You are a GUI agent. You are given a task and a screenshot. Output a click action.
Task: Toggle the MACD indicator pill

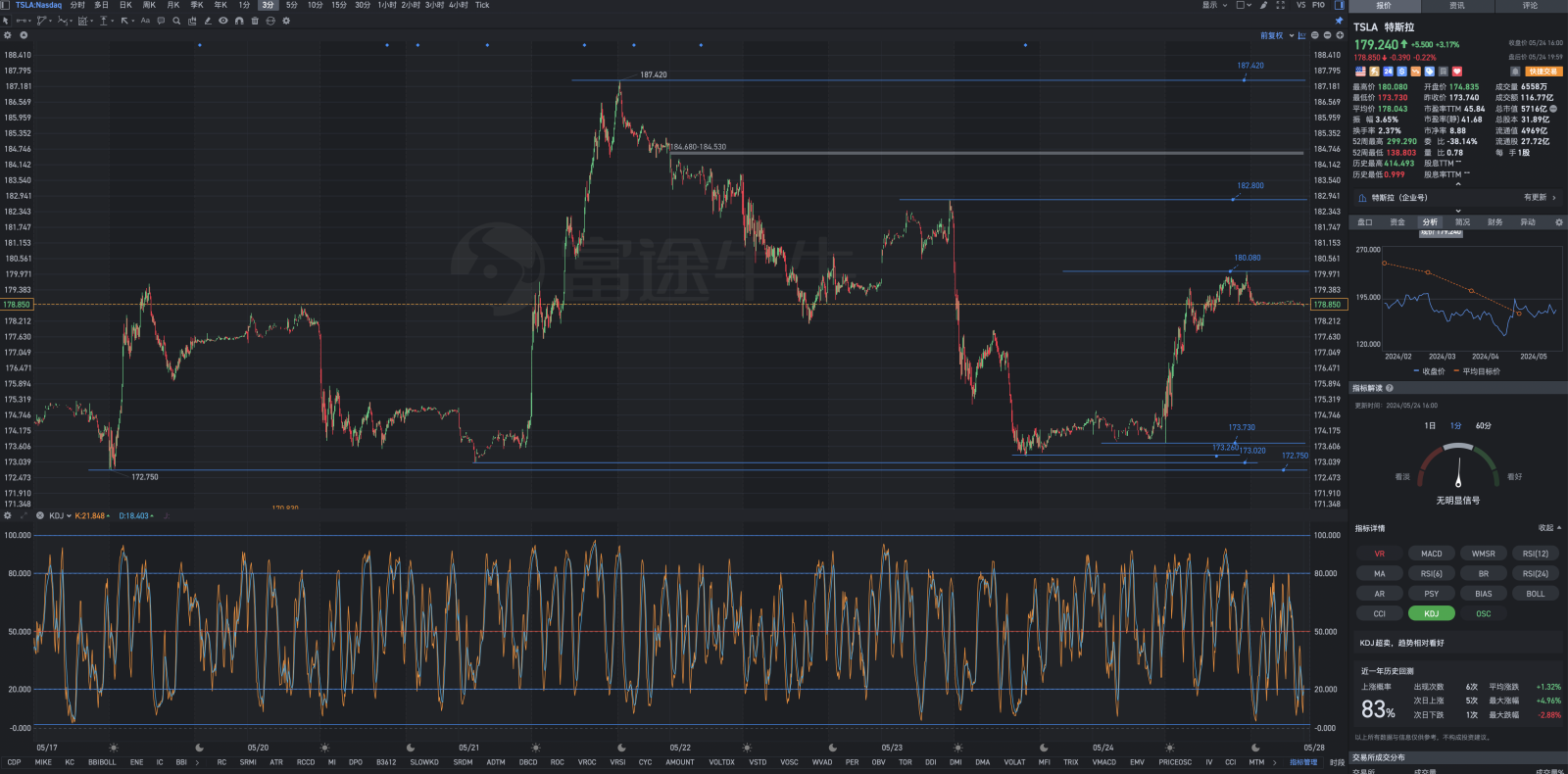(x=1431, y=554)
